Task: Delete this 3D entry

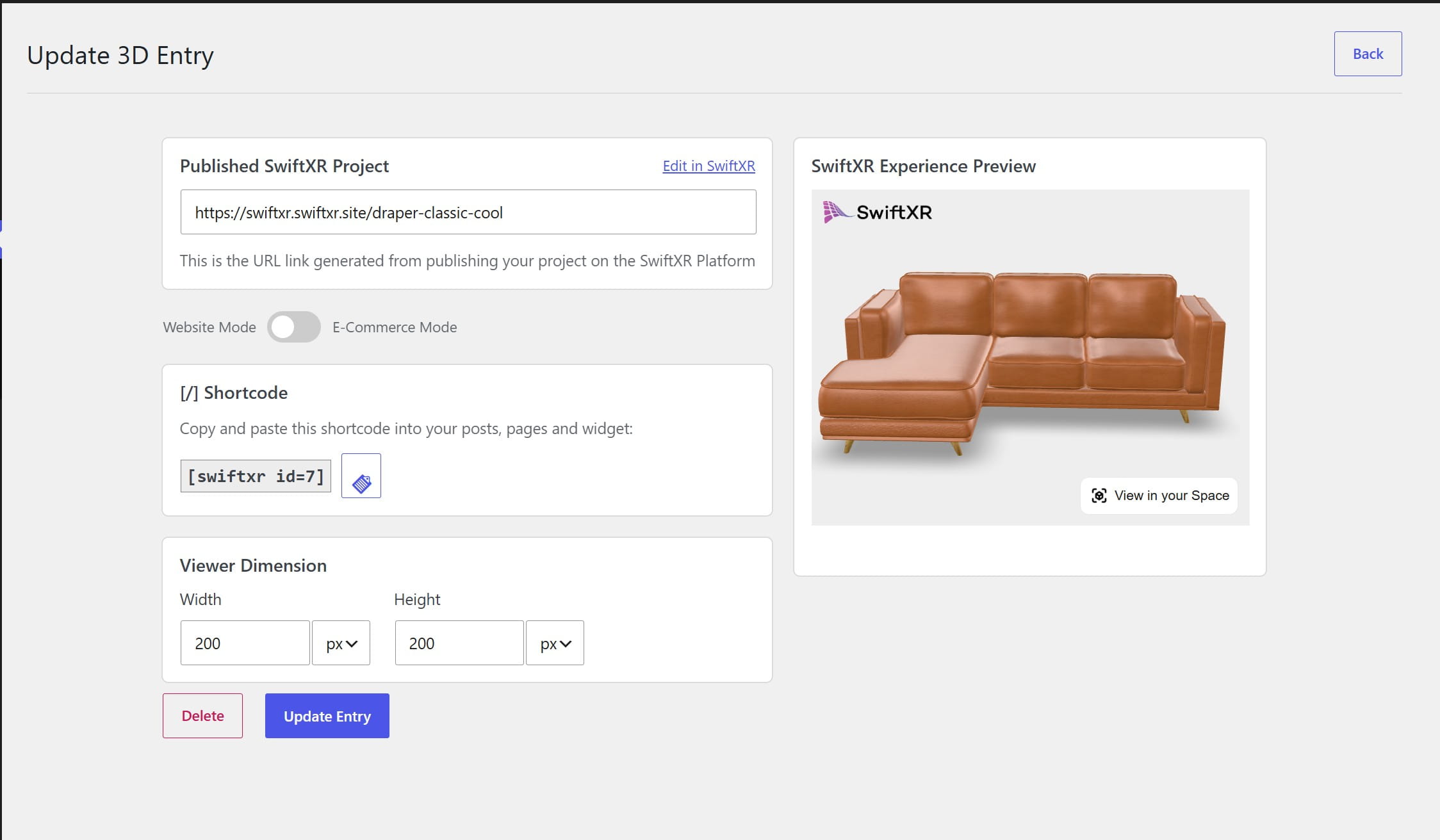Action: (202, 716)
